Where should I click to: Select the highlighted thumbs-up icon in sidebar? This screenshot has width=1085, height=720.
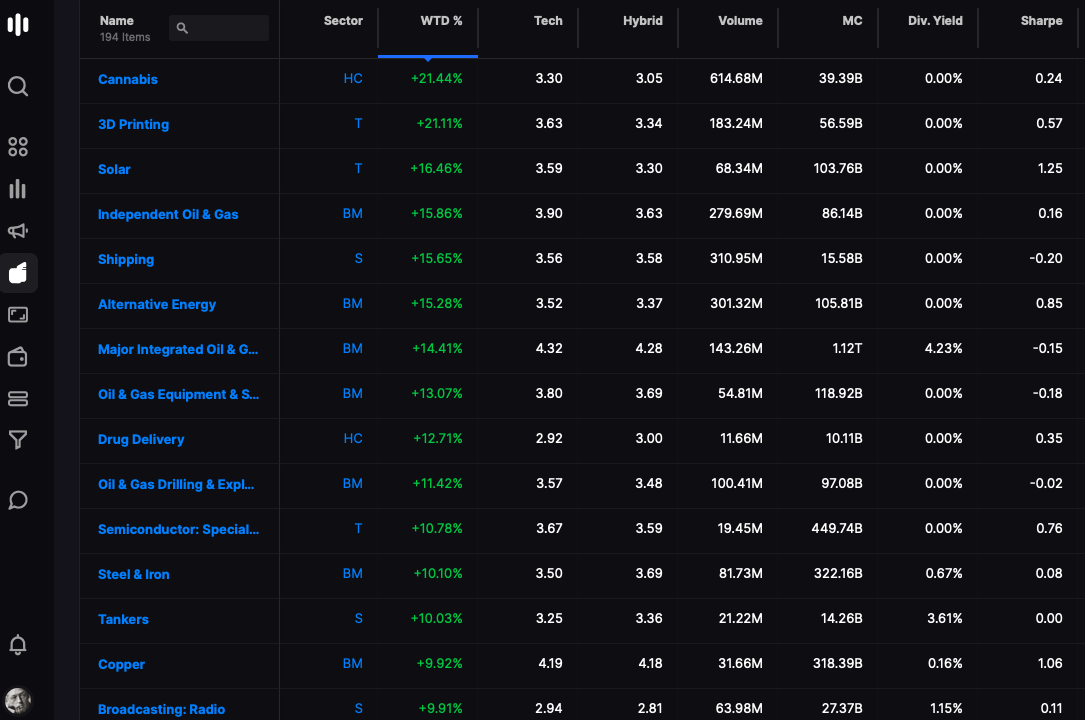[18, 273]
